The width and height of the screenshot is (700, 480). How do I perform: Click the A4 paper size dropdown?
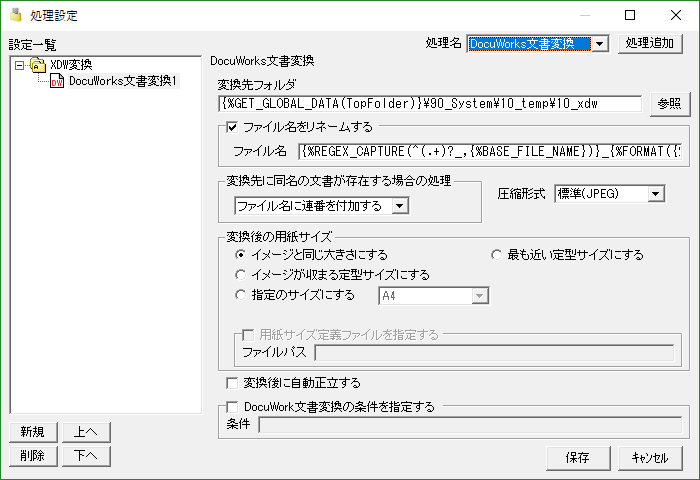tap(433, 296)
